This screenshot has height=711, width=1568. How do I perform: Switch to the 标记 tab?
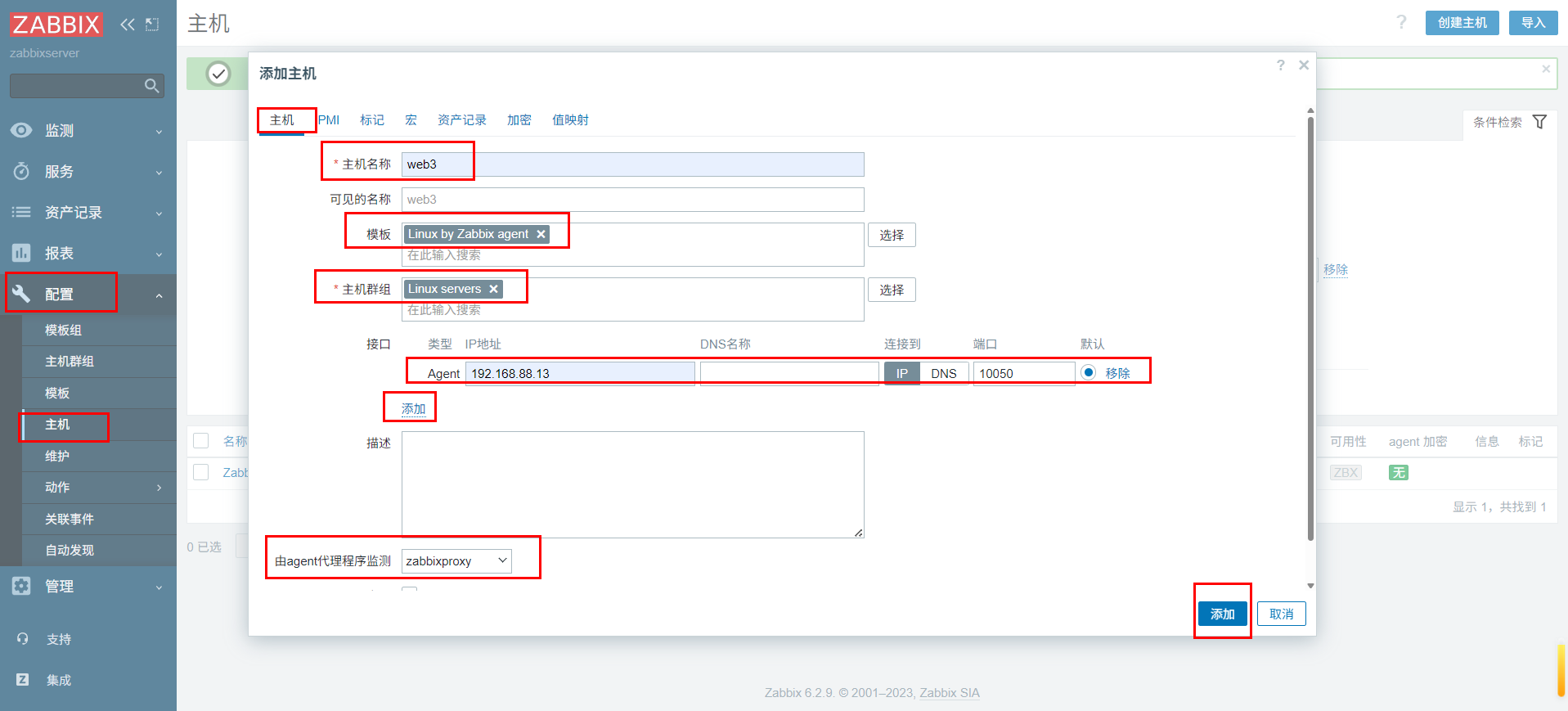tap(372, 120)
